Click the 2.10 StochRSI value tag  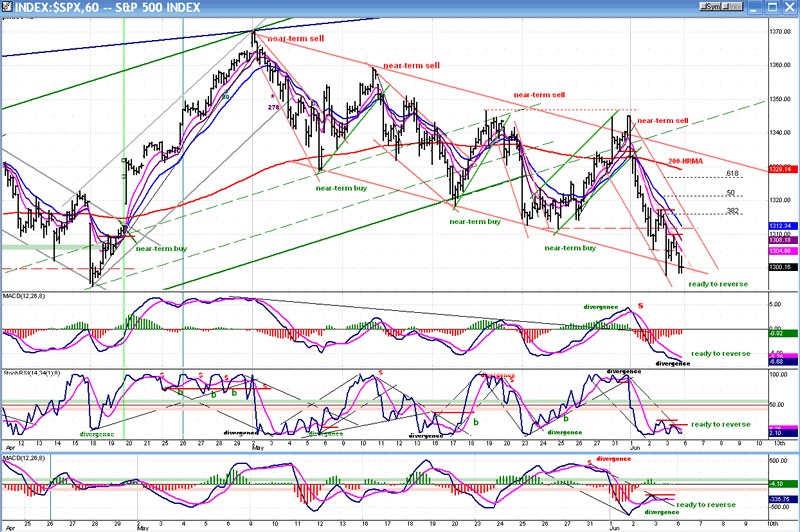783,434
